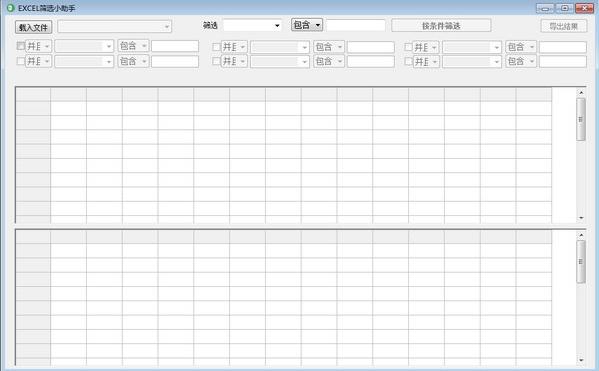Click the lower grid's scroll up arrow
Screen dimensions: 599x371
pos(581,235)
